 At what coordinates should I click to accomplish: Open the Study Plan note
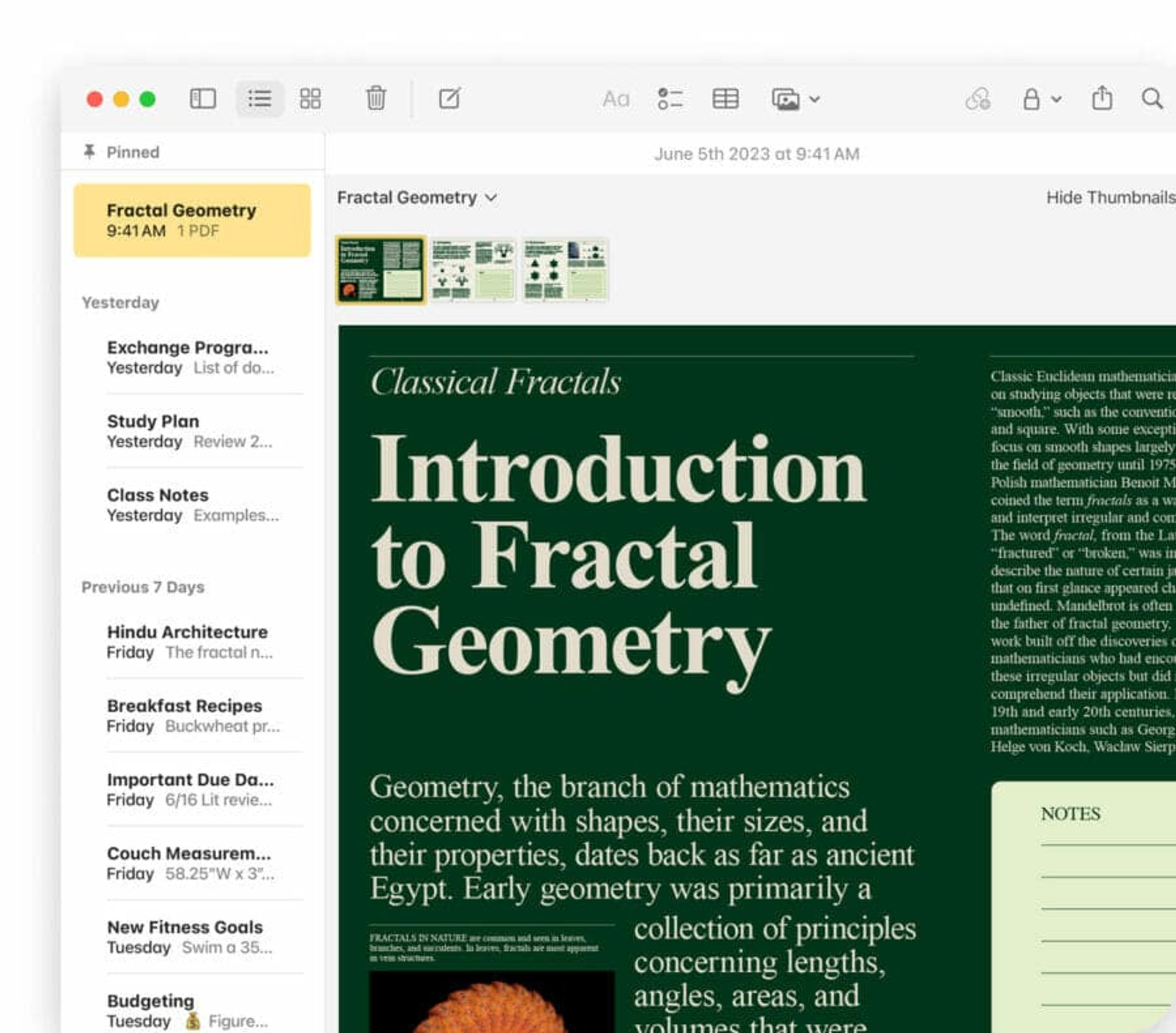pos(192,430)
